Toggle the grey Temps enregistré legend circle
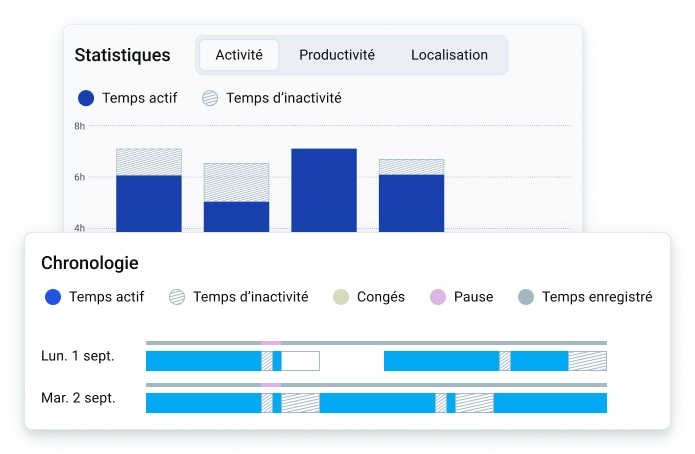The image size is (695, 454). (x=526, y=297)
